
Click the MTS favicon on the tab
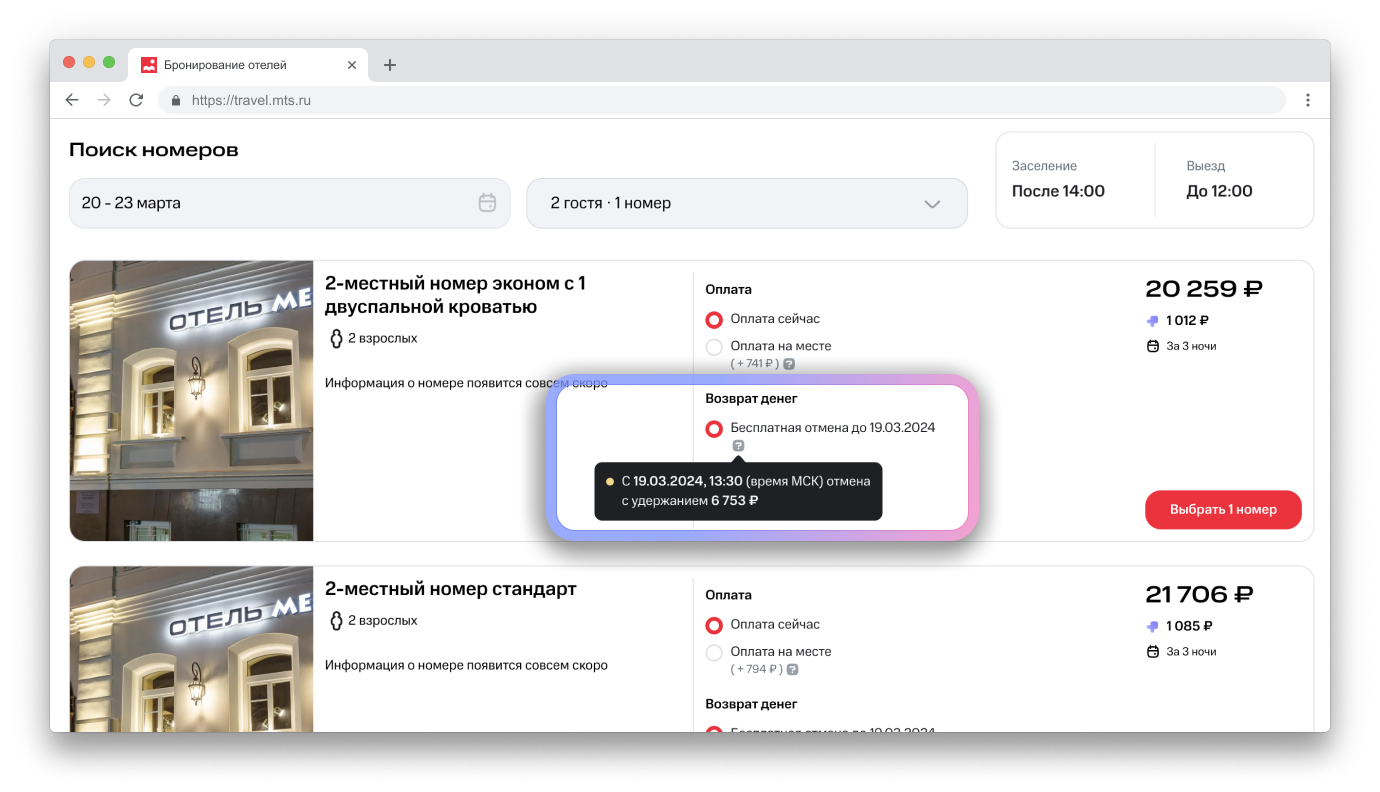(x=149, y=65)
